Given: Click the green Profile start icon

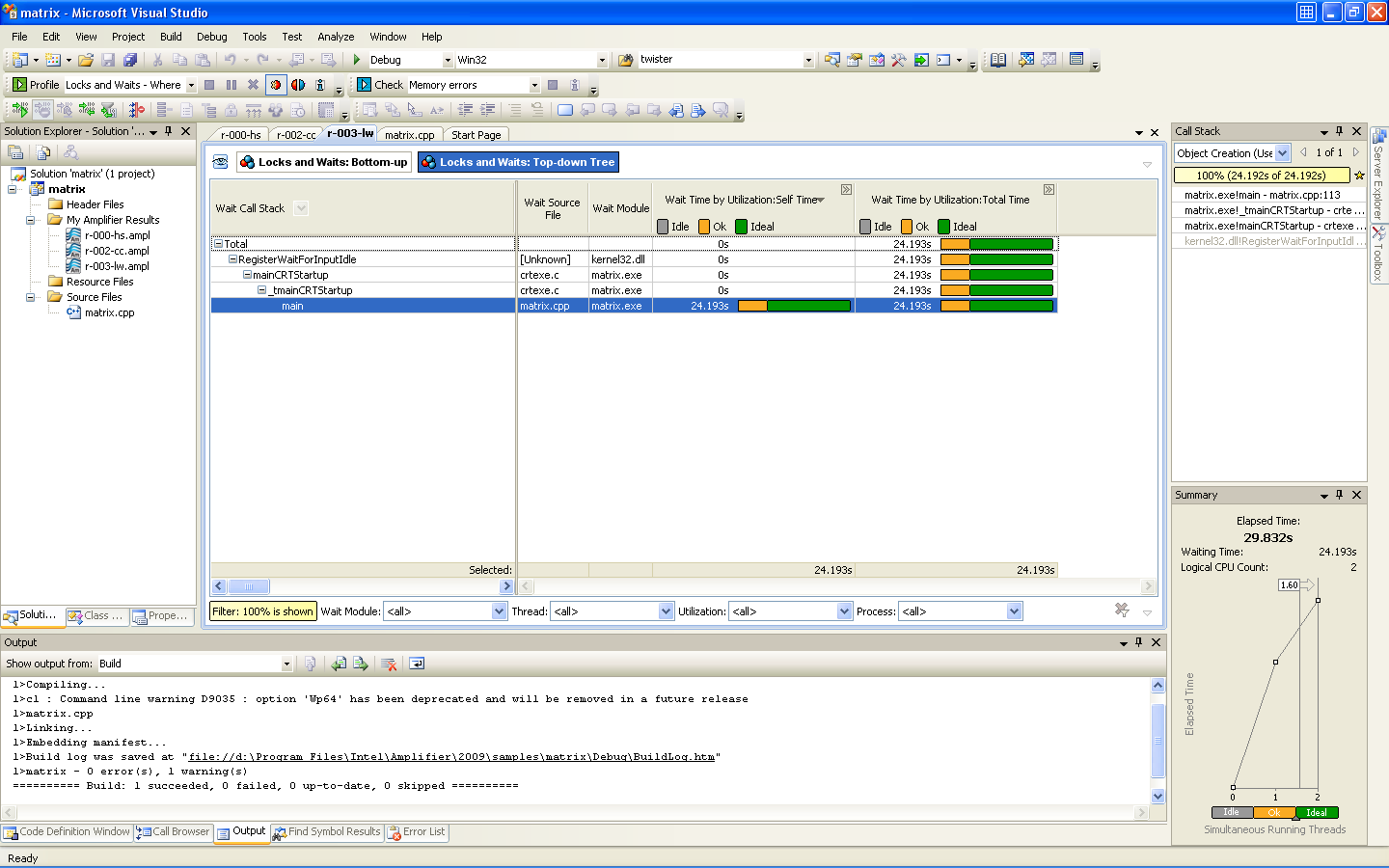Looking at the screenshot, I should coord(19,85).
